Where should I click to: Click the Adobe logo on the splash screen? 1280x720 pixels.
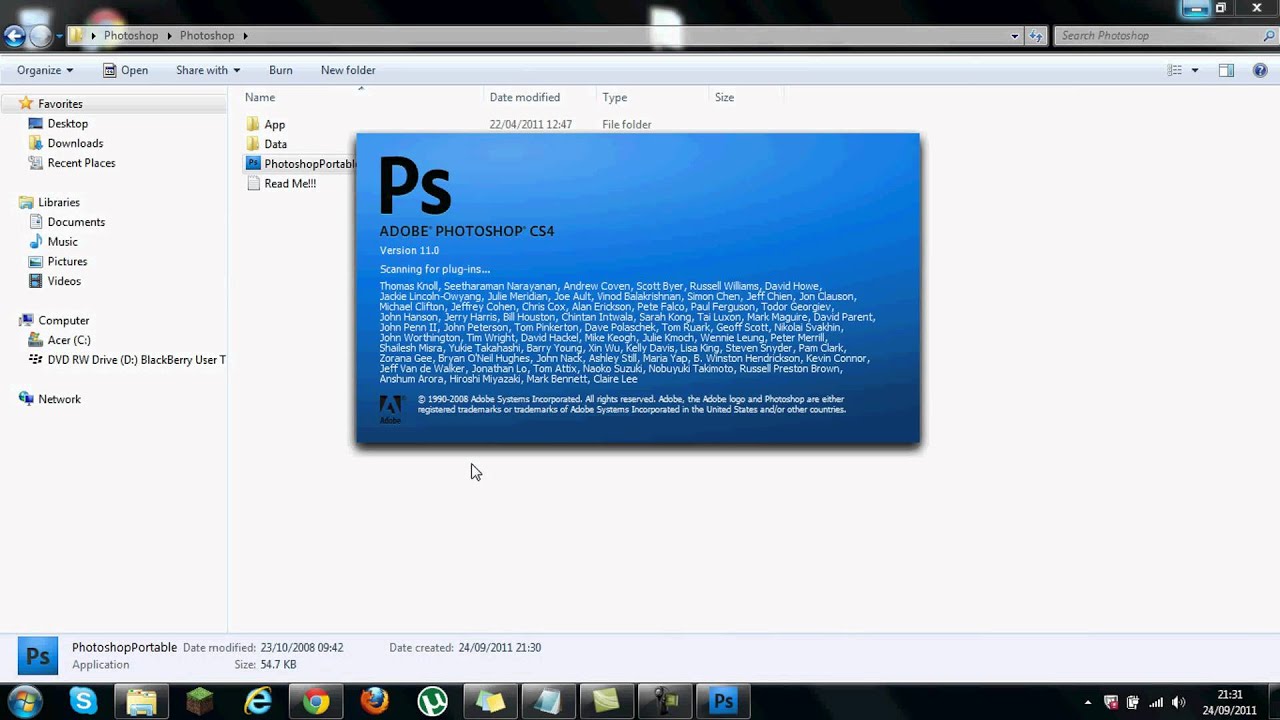[391, 409]
